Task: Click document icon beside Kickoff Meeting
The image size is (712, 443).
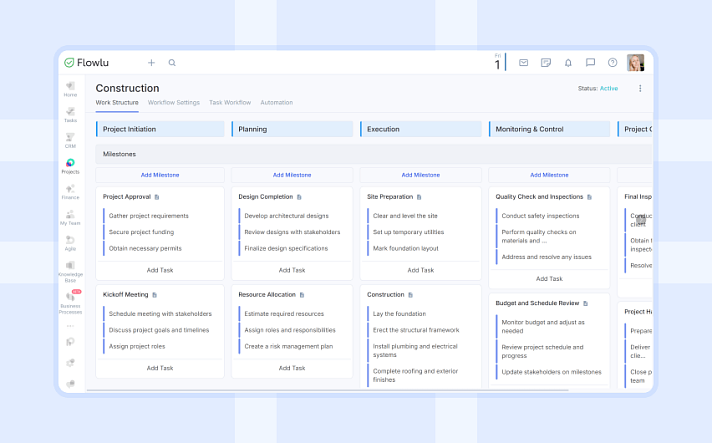Action: pyautogui.click(x=154, y=295)
